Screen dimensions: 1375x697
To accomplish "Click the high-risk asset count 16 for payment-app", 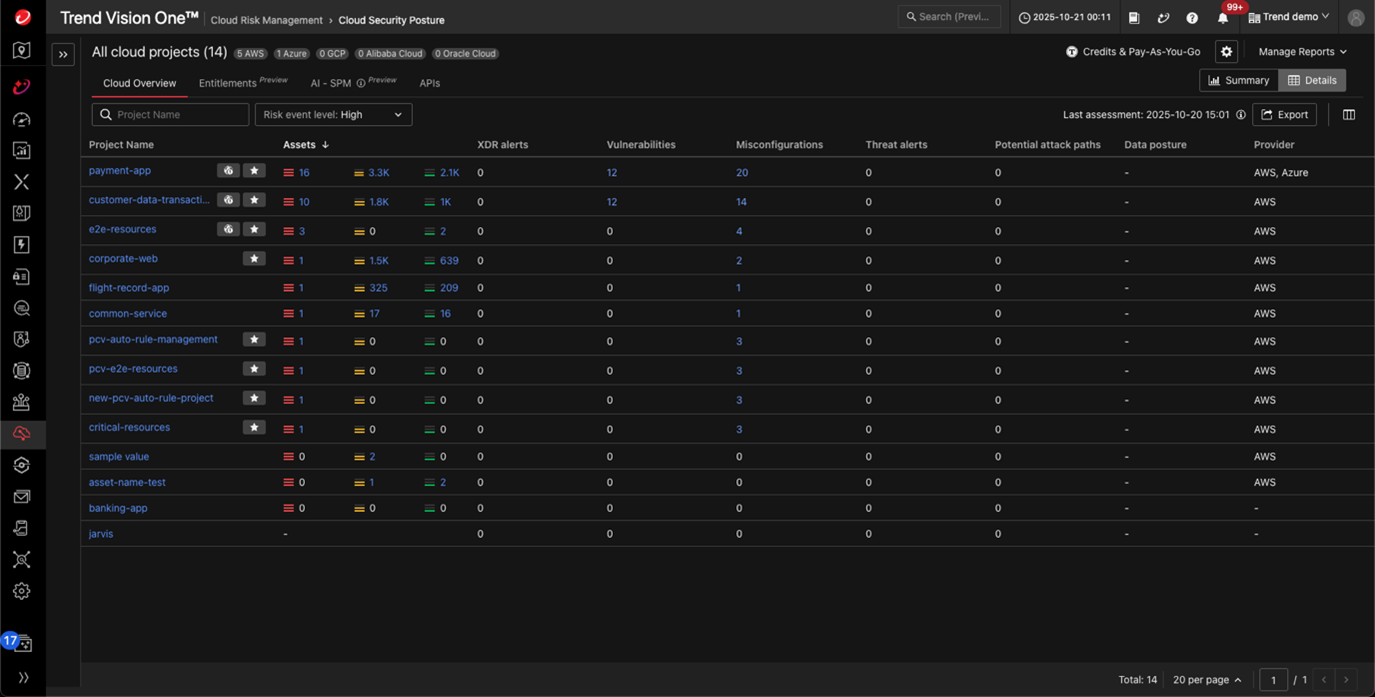I will click(x=304, y=173).
